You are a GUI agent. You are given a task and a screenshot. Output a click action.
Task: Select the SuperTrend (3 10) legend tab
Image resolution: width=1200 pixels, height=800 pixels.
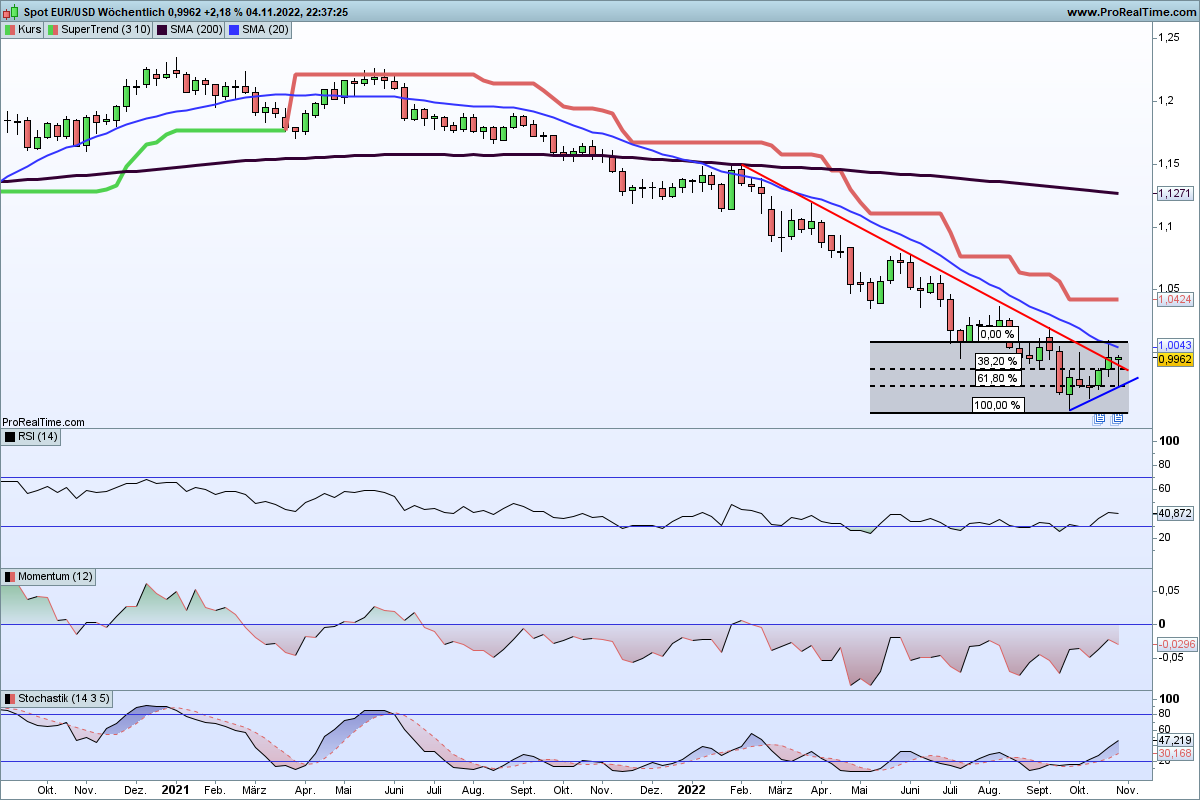click(x=100, y=30)
